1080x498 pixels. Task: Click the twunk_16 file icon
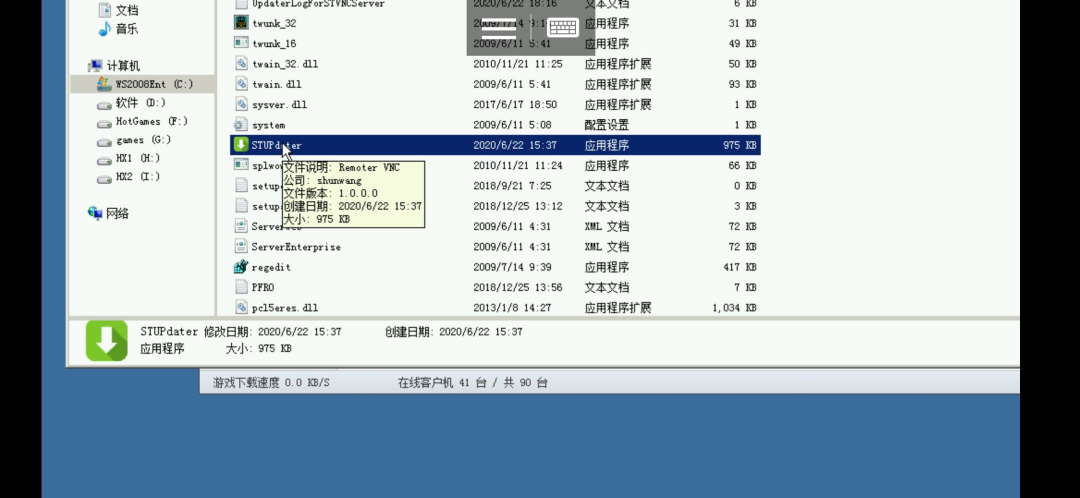240,43
